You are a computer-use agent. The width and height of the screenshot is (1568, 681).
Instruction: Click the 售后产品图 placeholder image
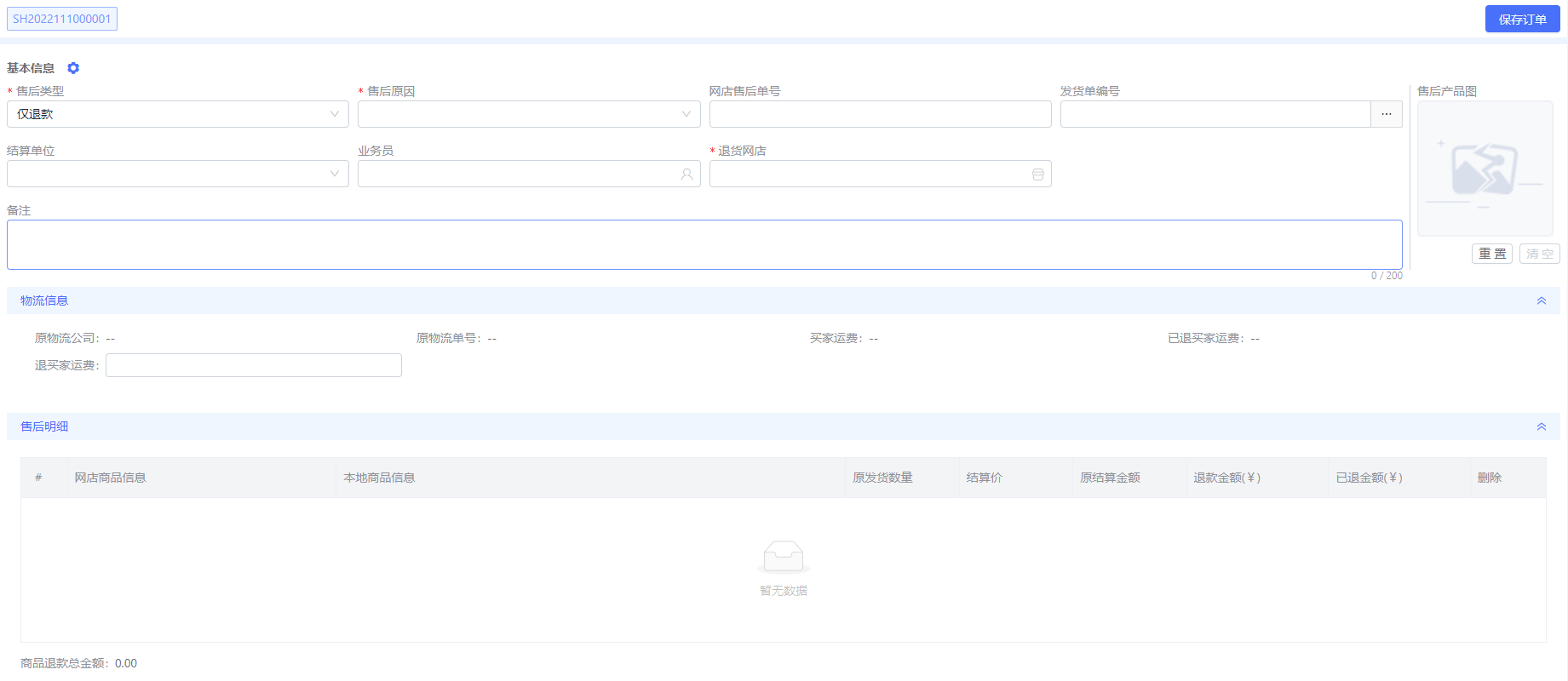click(1485, 169)
